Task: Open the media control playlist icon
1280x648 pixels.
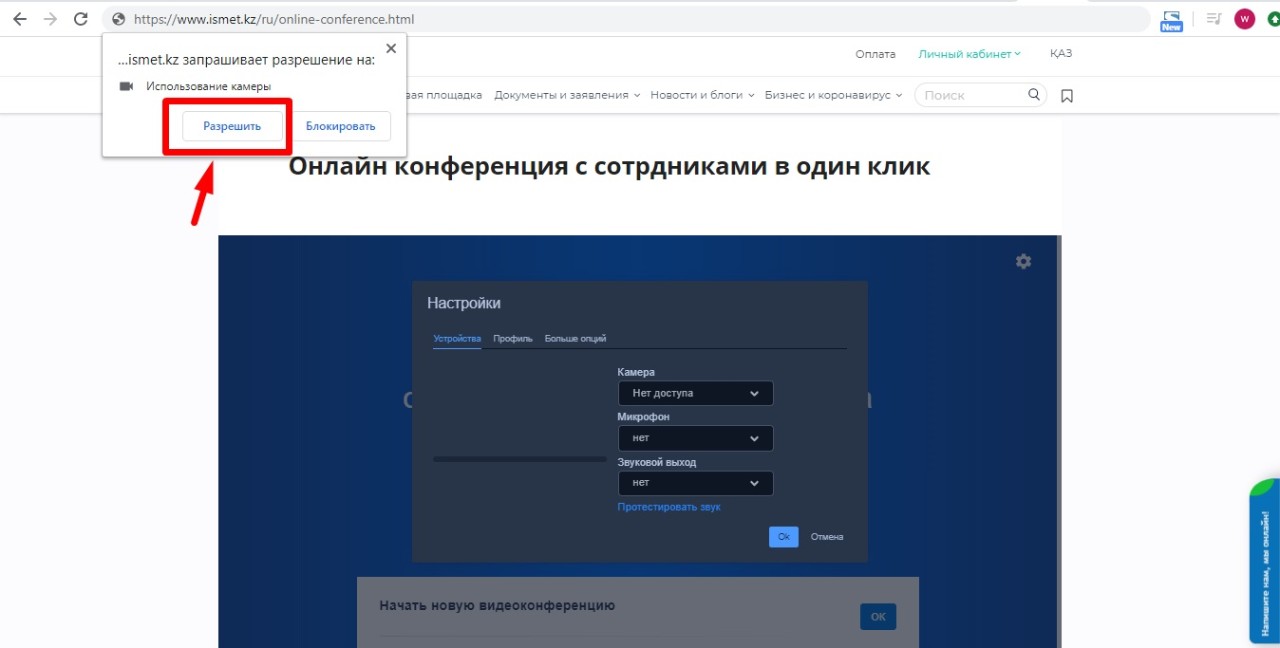Action: pos(1213,19)
